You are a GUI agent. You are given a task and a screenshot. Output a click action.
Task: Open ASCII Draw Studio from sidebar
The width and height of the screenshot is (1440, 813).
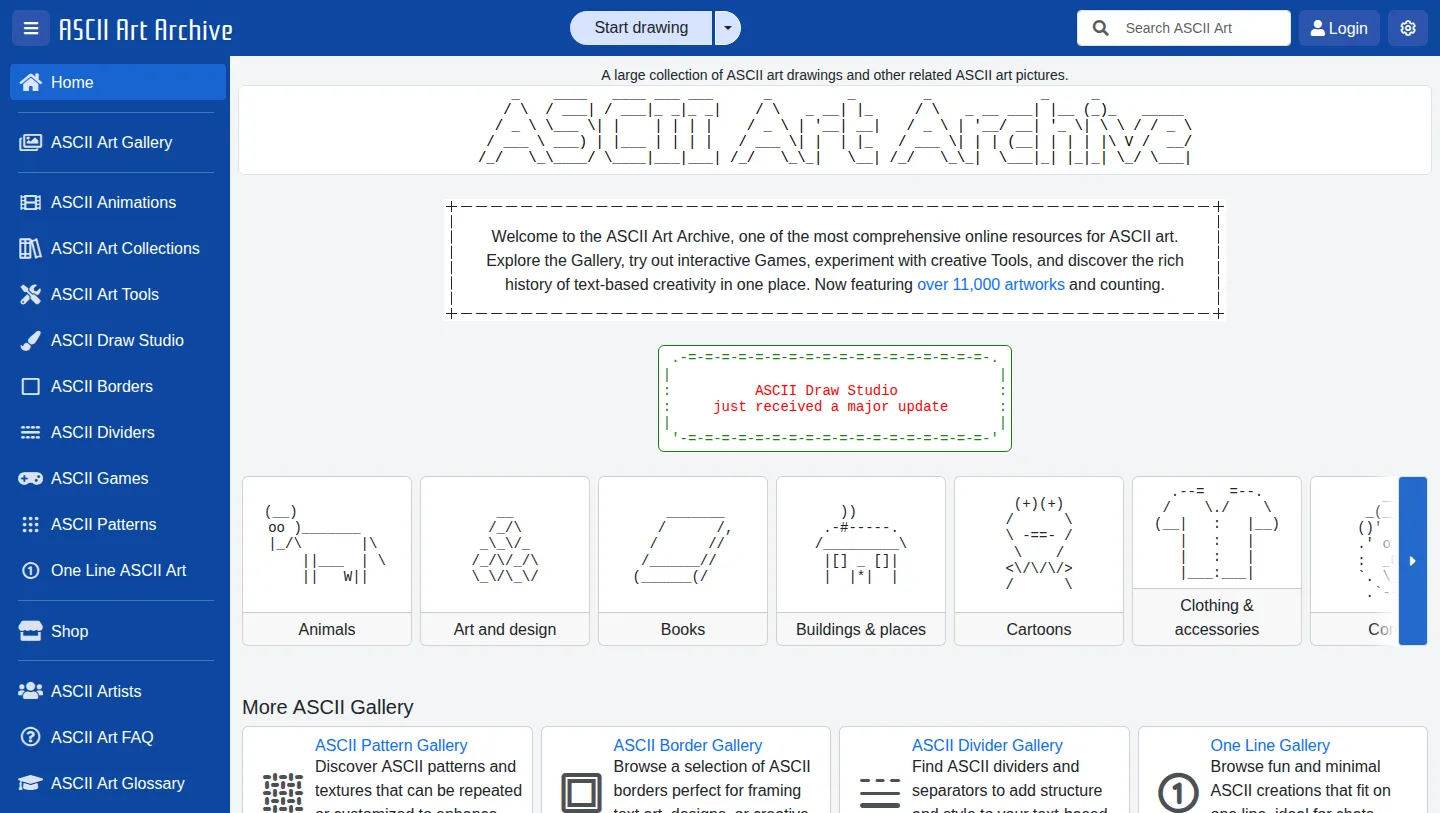point(118,340)
